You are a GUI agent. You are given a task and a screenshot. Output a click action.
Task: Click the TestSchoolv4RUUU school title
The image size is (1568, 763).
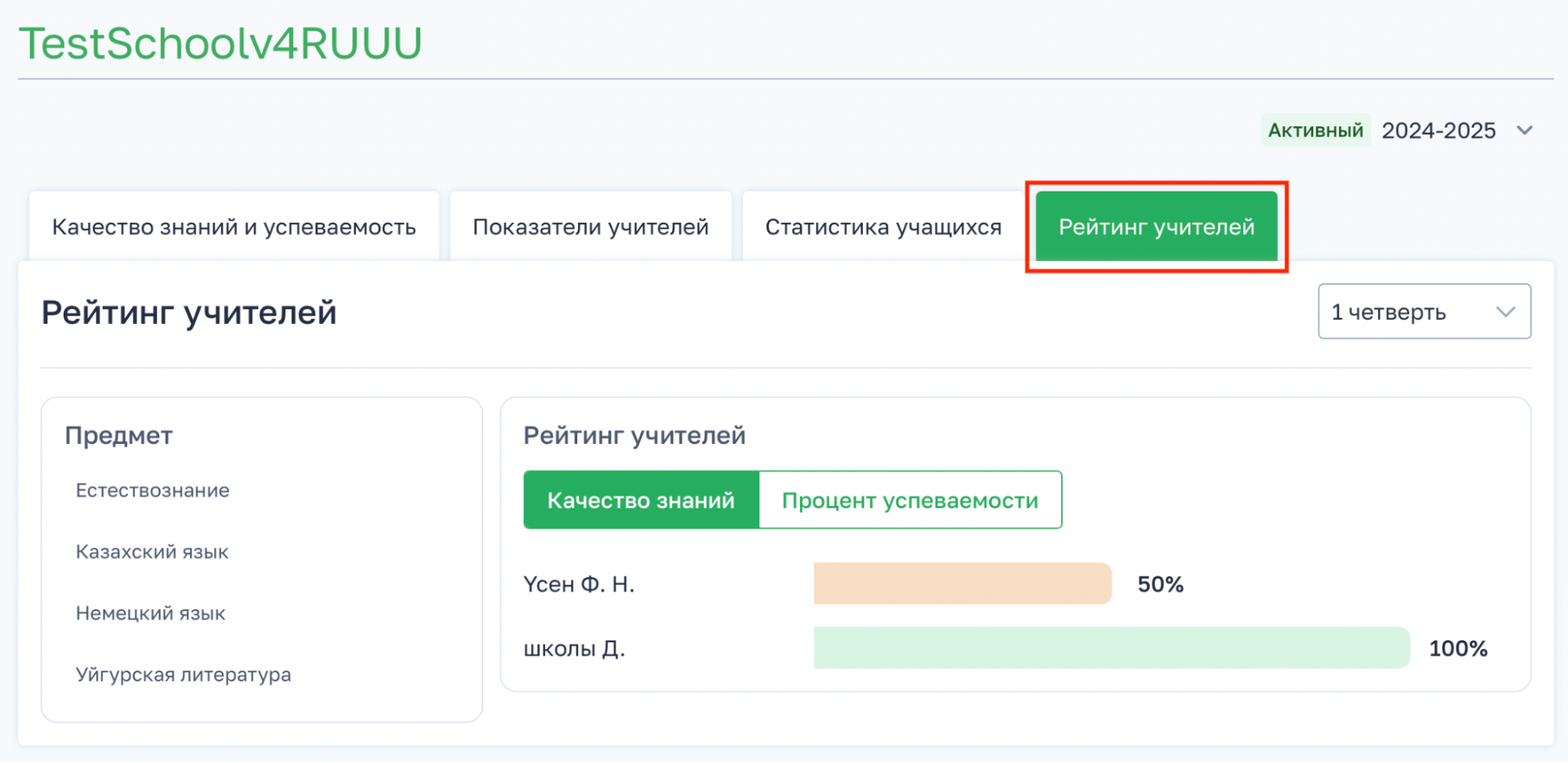tap(220, 43)
